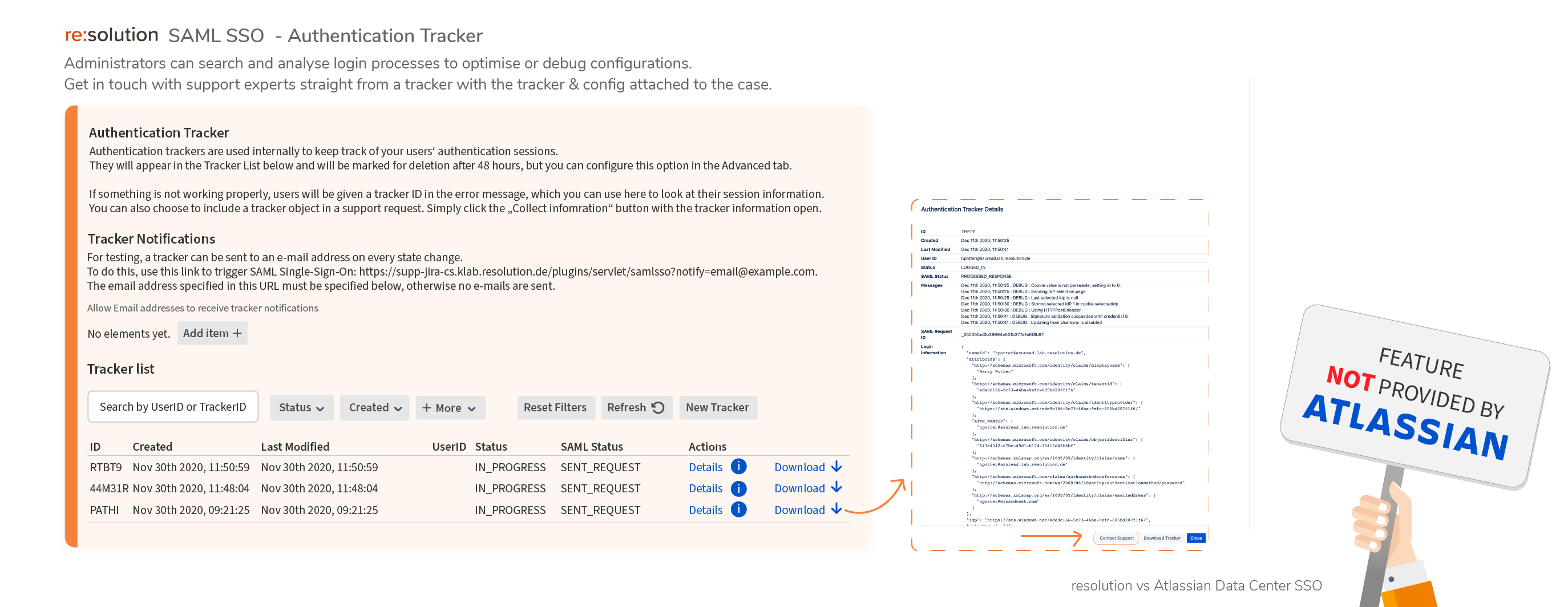Viewport: 1568px width, 607px height.
Task: Click the refresh circular arrow icon
Action: 658,407
